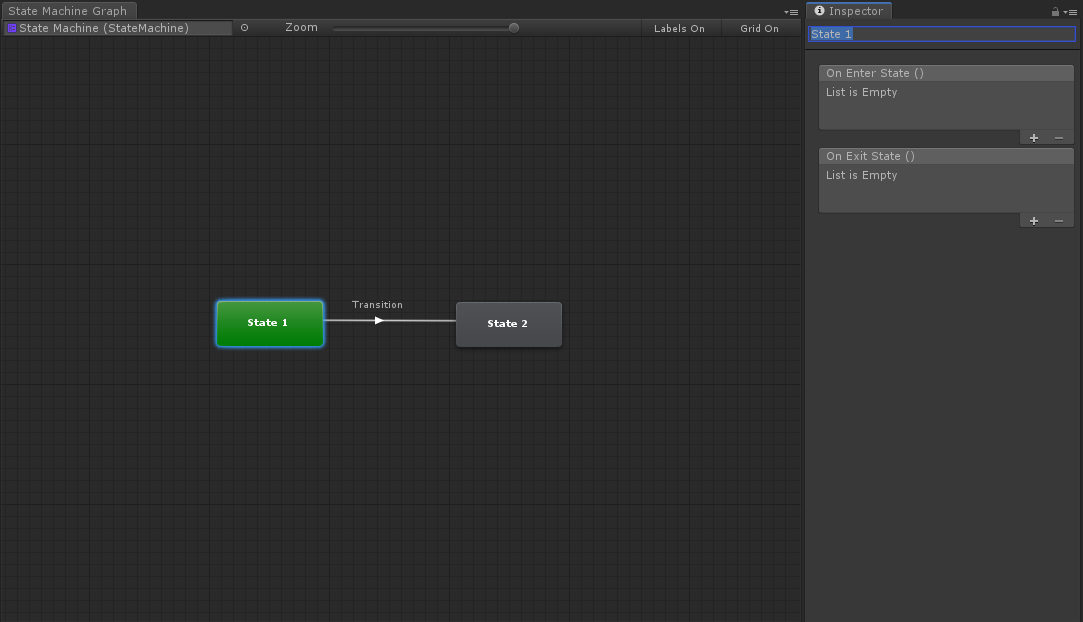
Task: Click the object picker circle icon
Action: click(244, 28)
